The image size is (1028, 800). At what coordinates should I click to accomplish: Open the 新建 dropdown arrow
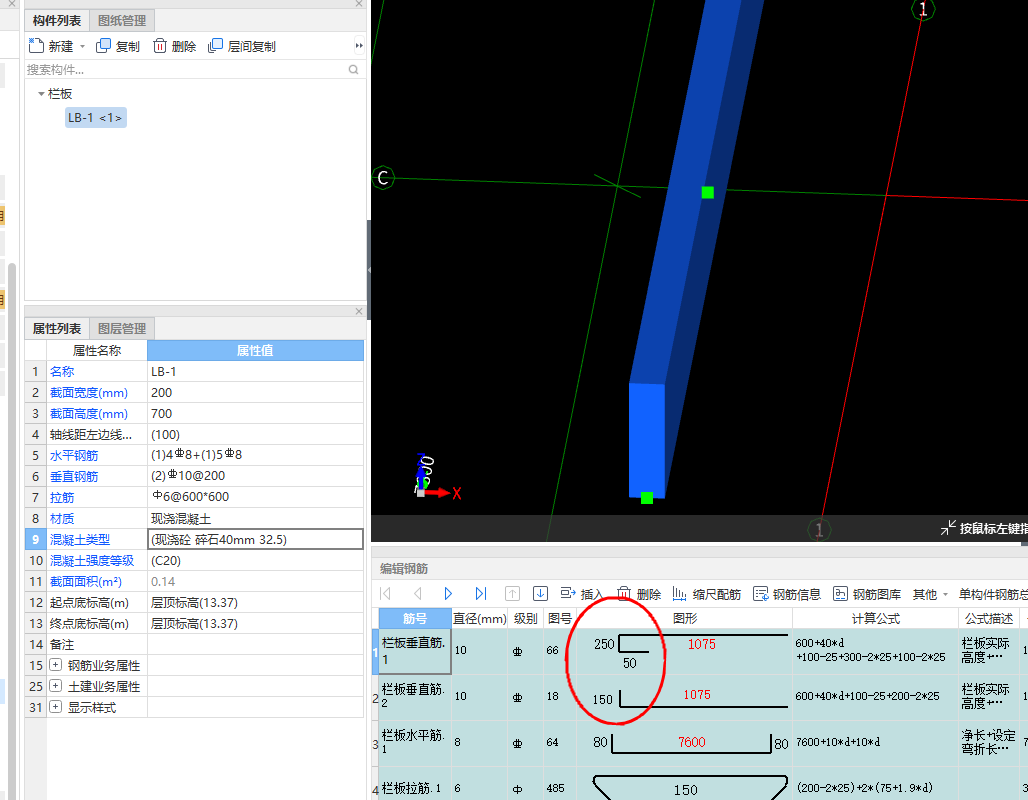tap(83, 47)
